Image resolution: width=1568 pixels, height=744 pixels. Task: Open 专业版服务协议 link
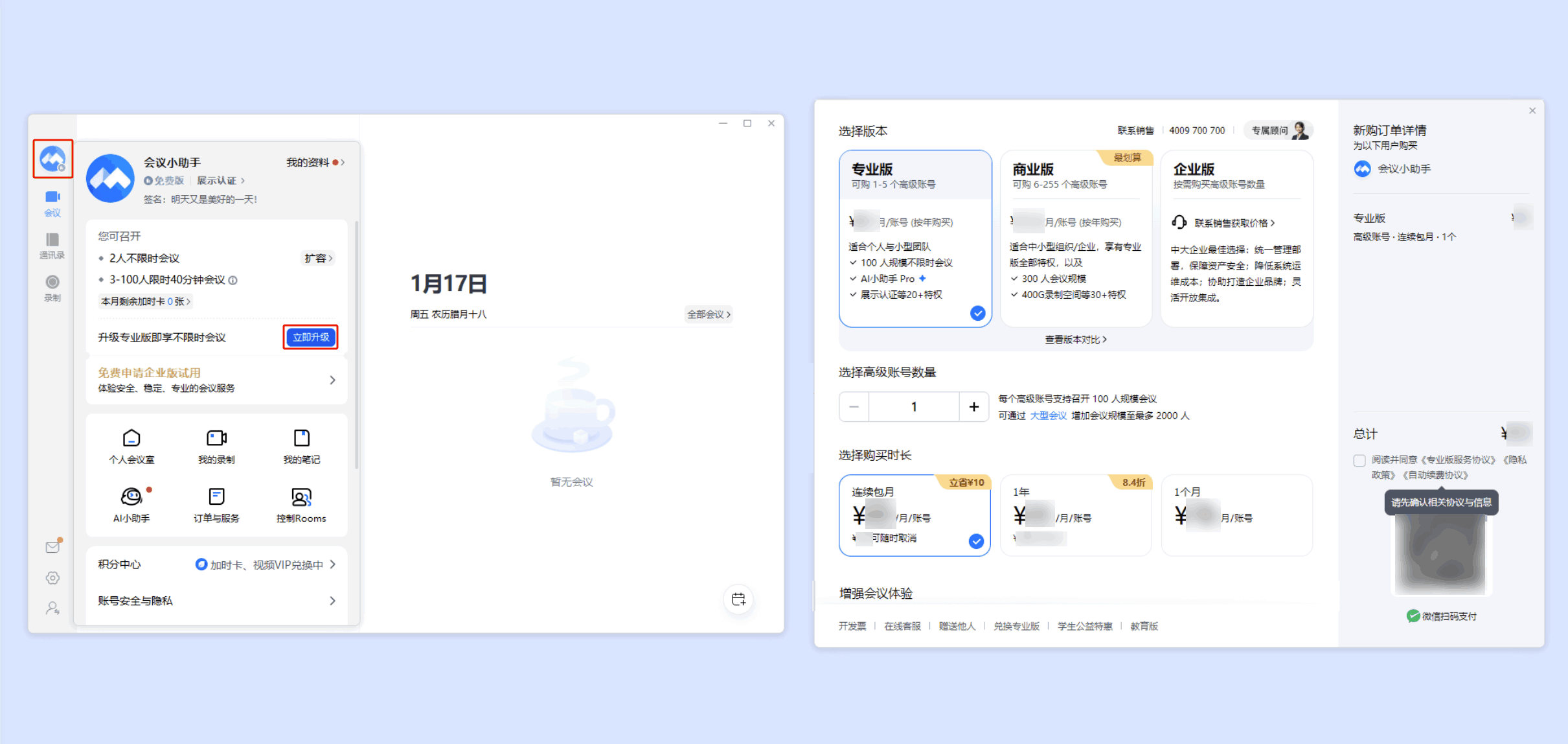[1460, 459]
